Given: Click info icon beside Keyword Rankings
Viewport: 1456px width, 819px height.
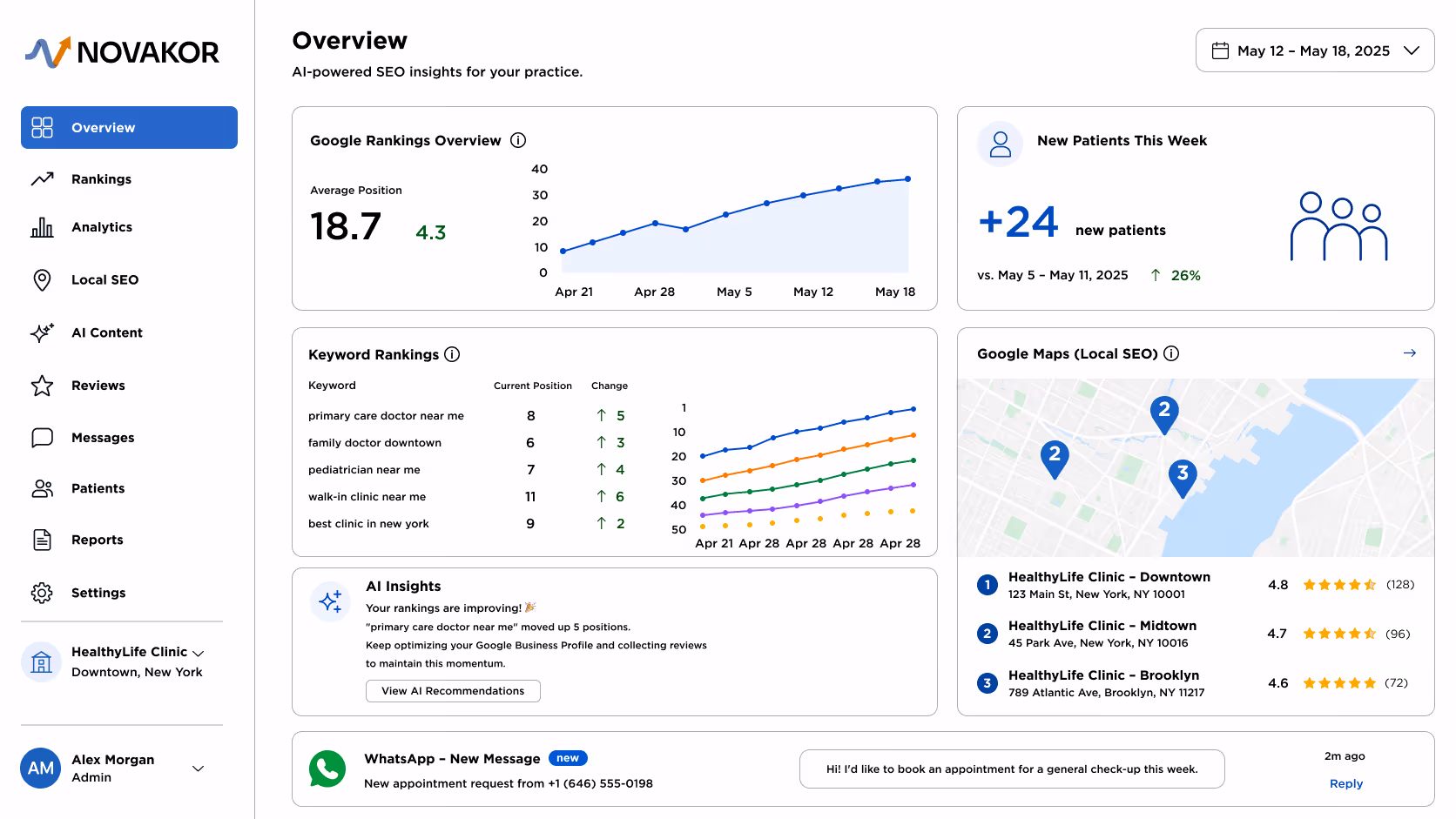Looking at the screenshot, I should [x=452, y=354].
